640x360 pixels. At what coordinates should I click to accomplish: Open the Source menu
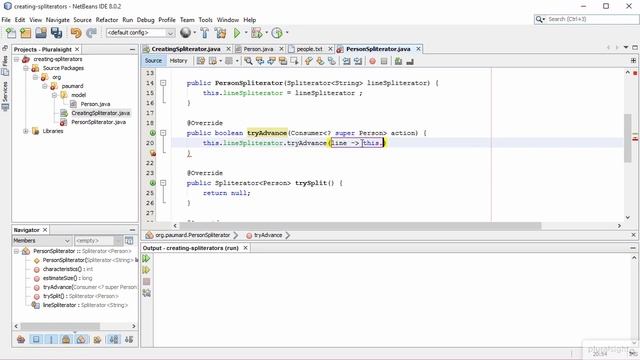[x=82, y=20]
